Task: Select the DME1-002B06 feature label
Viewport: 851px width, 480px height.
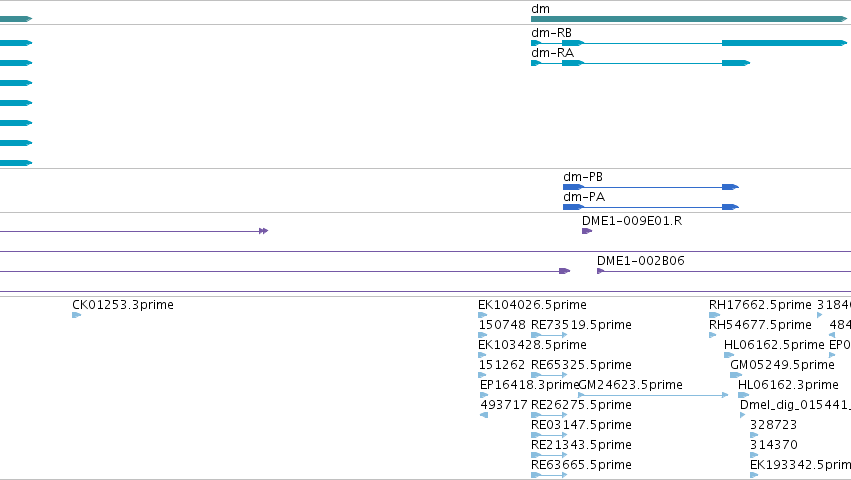Action: click(x=640, y=261)
